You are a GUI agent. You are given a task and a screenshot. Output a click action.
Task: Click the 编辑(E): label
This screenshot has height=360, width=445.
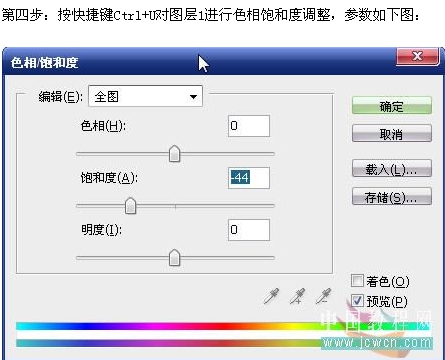click(61, 97)
